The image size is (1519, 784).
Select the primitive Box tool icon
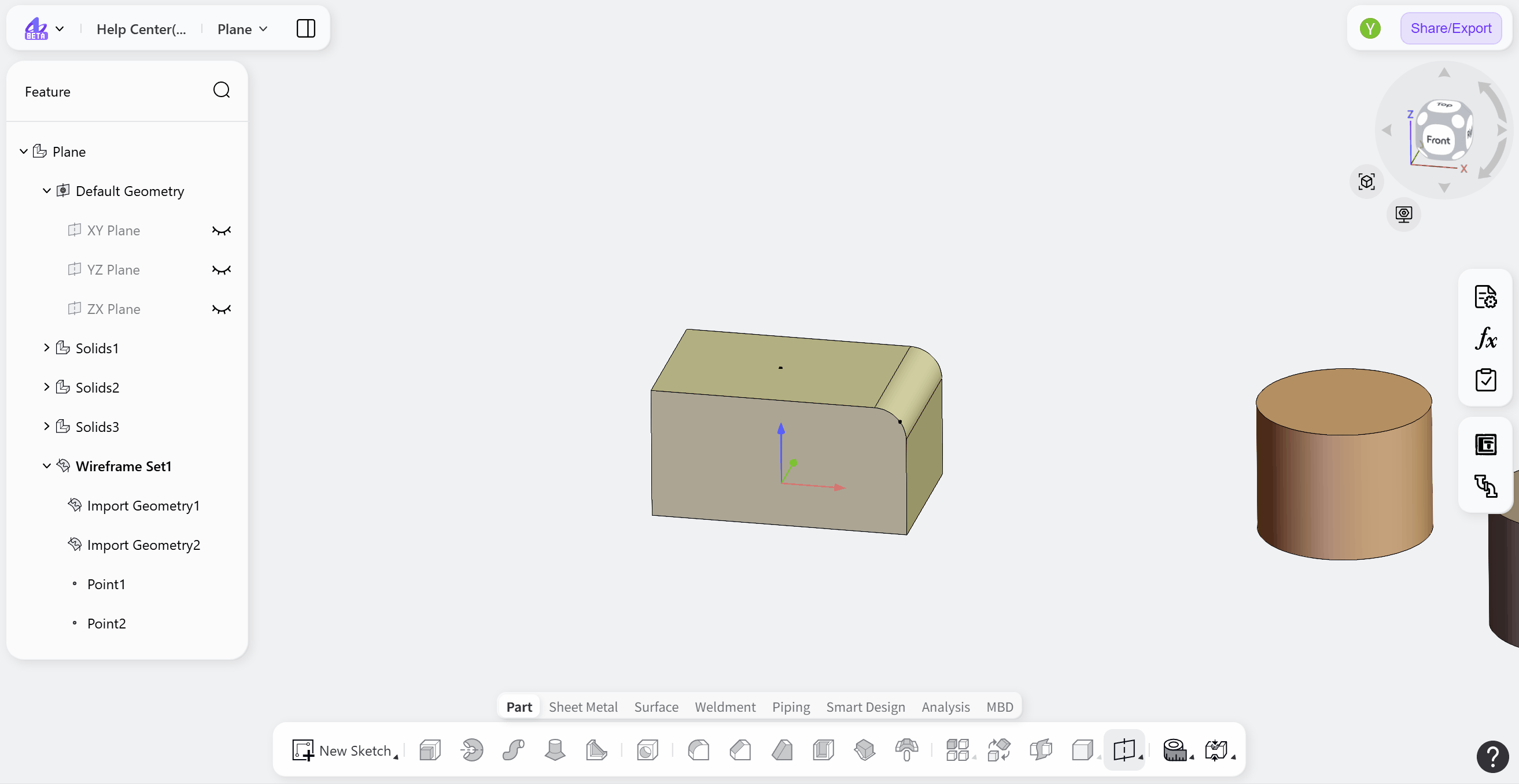pos(1083,750)
